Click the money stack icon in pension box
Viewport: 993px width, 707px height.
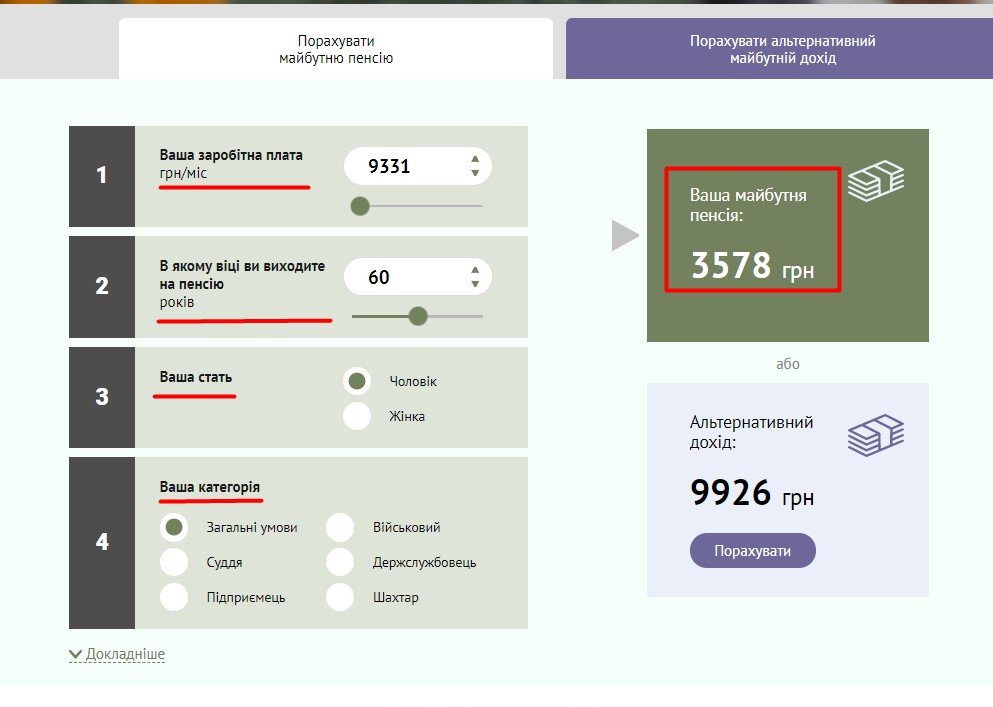click(x=876, y=181)
